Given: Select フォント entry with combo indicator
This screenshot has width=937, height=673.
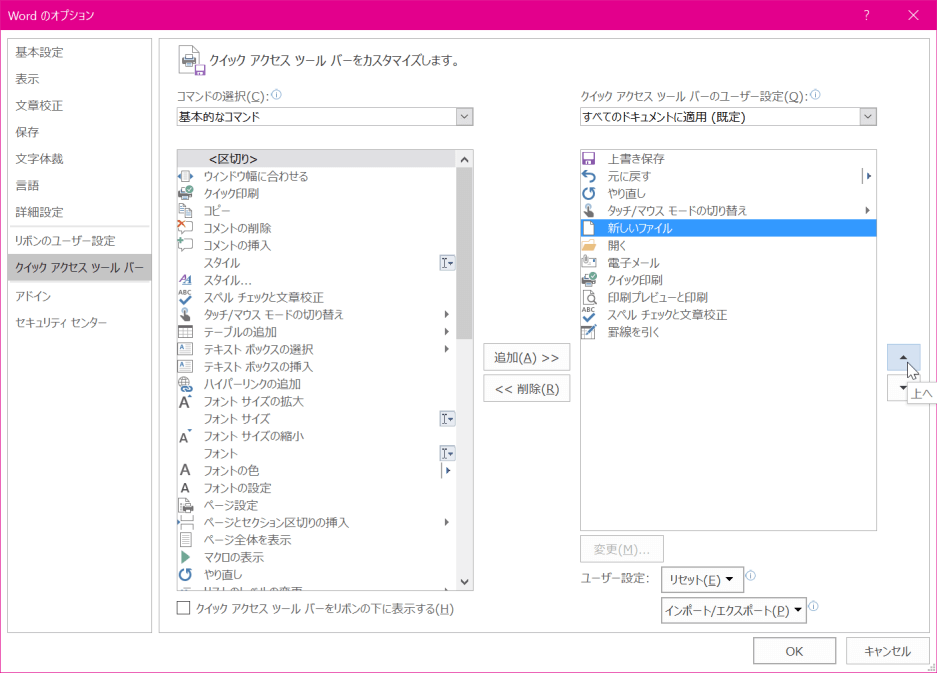Looking at the screenshot, I should tap(317, 453).
